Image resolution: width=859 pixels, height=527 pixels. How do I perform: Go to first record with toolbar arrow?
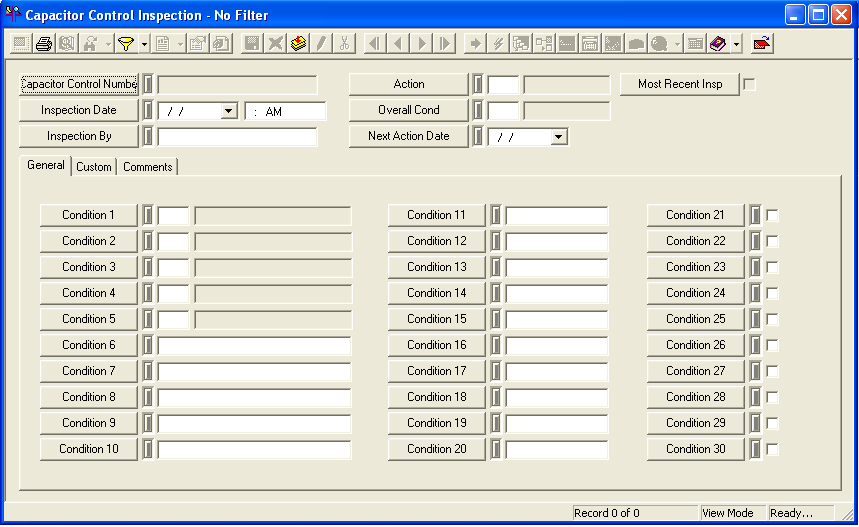coord(375,43)
